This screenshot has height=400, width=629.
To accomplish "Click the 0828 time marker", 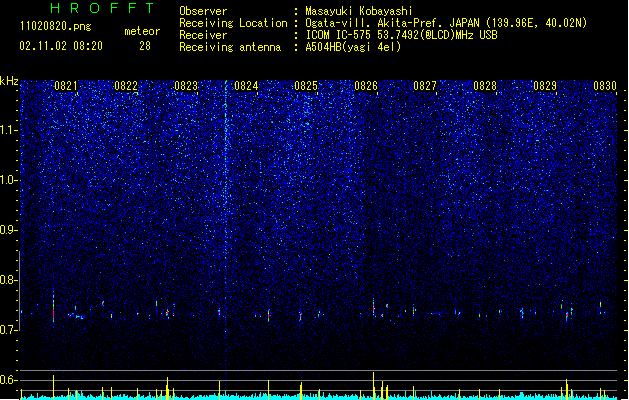I will click(x=485, y=86).
